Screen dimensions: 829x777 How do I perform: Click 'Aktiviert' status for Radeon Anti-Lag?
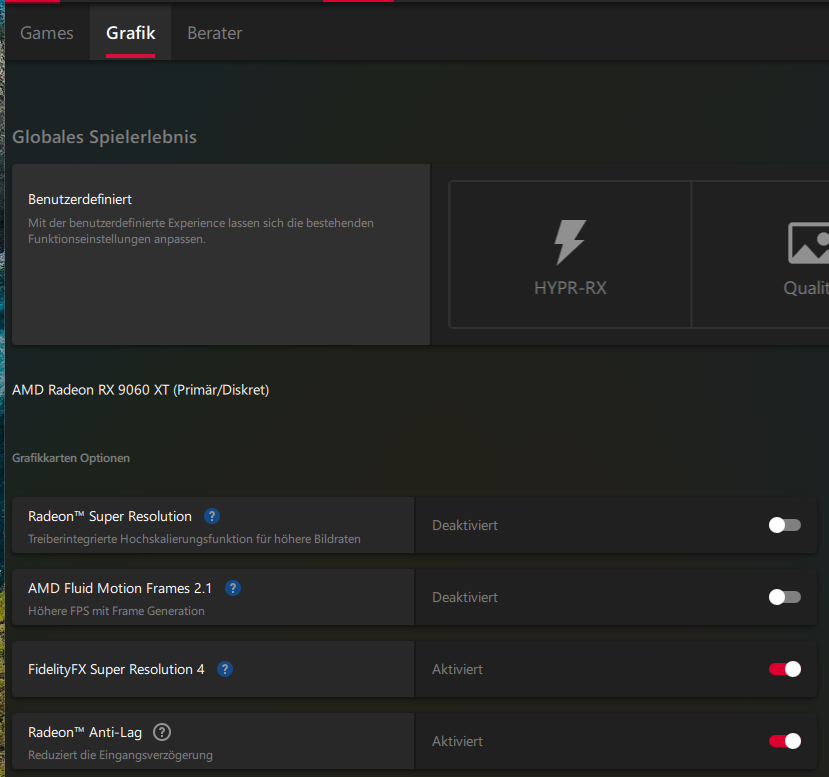(x=457, y=741)
